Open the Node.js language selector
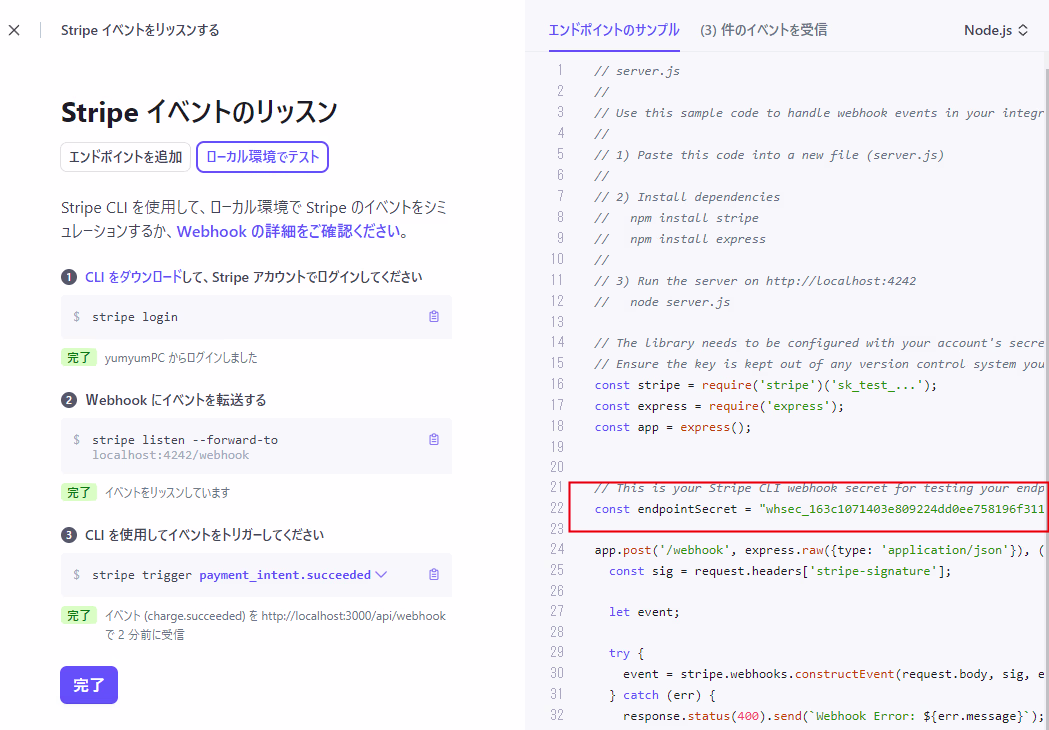Viewport: 1049px width, 730px height. [995, 30]
